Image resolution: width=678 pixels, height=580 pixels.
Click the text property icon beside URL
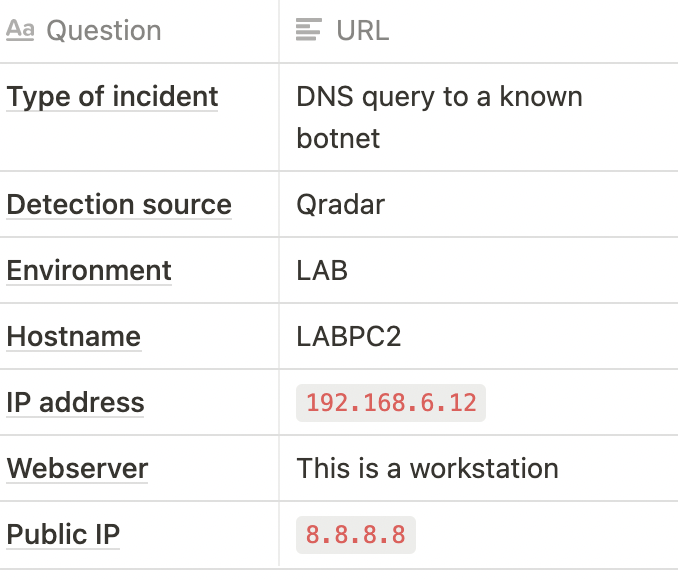coord(309,29)
